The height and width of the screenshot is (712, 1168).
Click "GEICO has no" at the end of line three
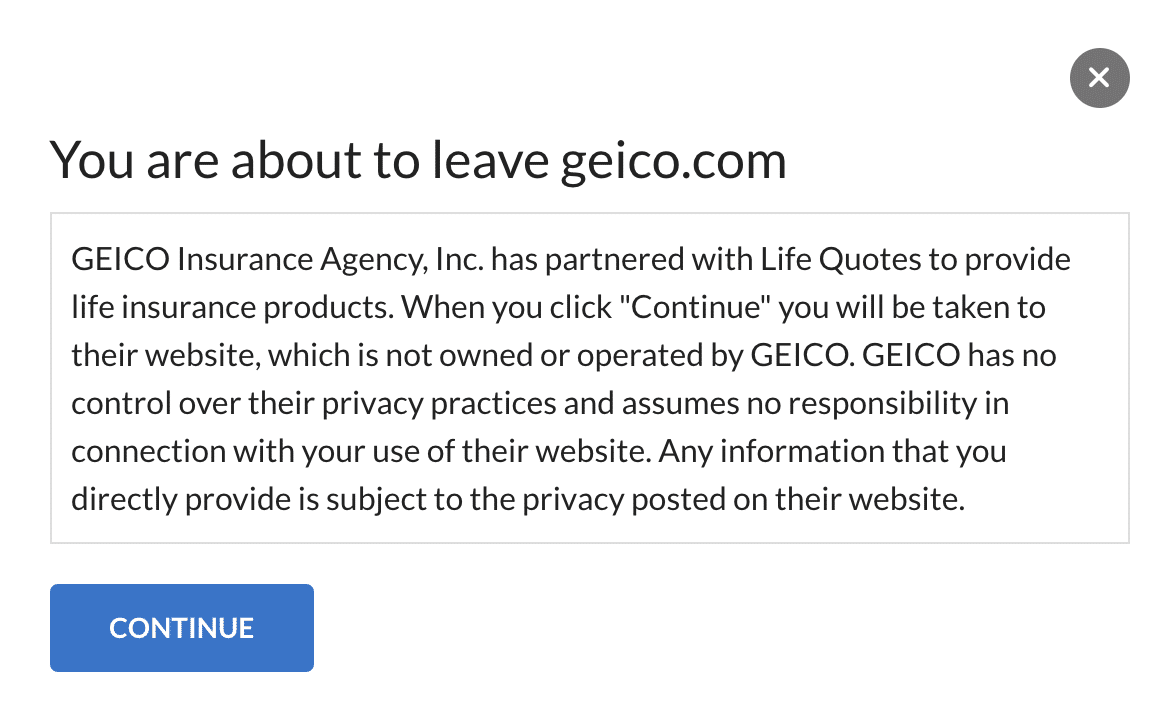[959, 355]
